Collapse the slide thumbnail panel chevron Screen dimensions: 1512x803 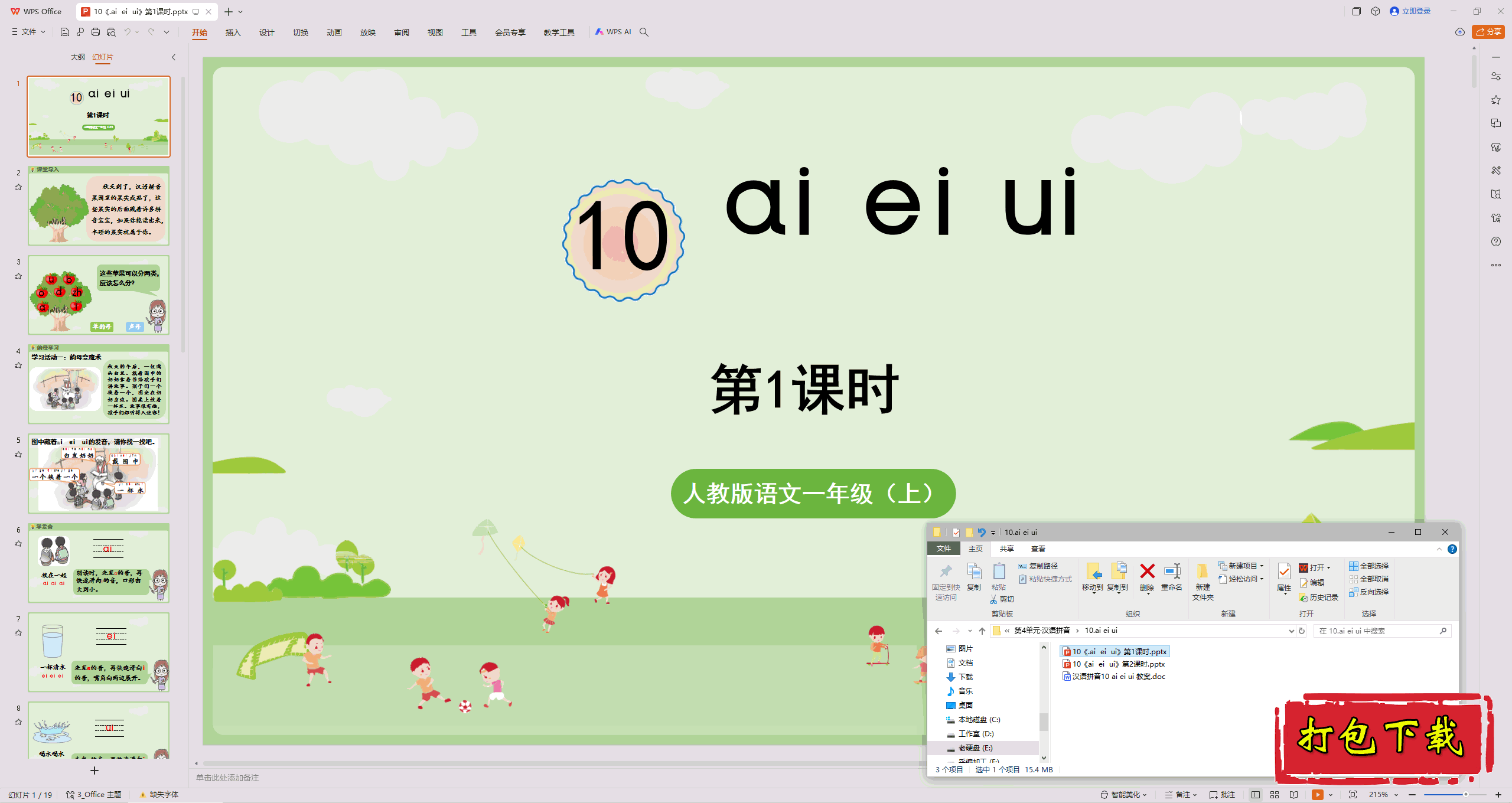pyautogui.click(x=174, y=57)
